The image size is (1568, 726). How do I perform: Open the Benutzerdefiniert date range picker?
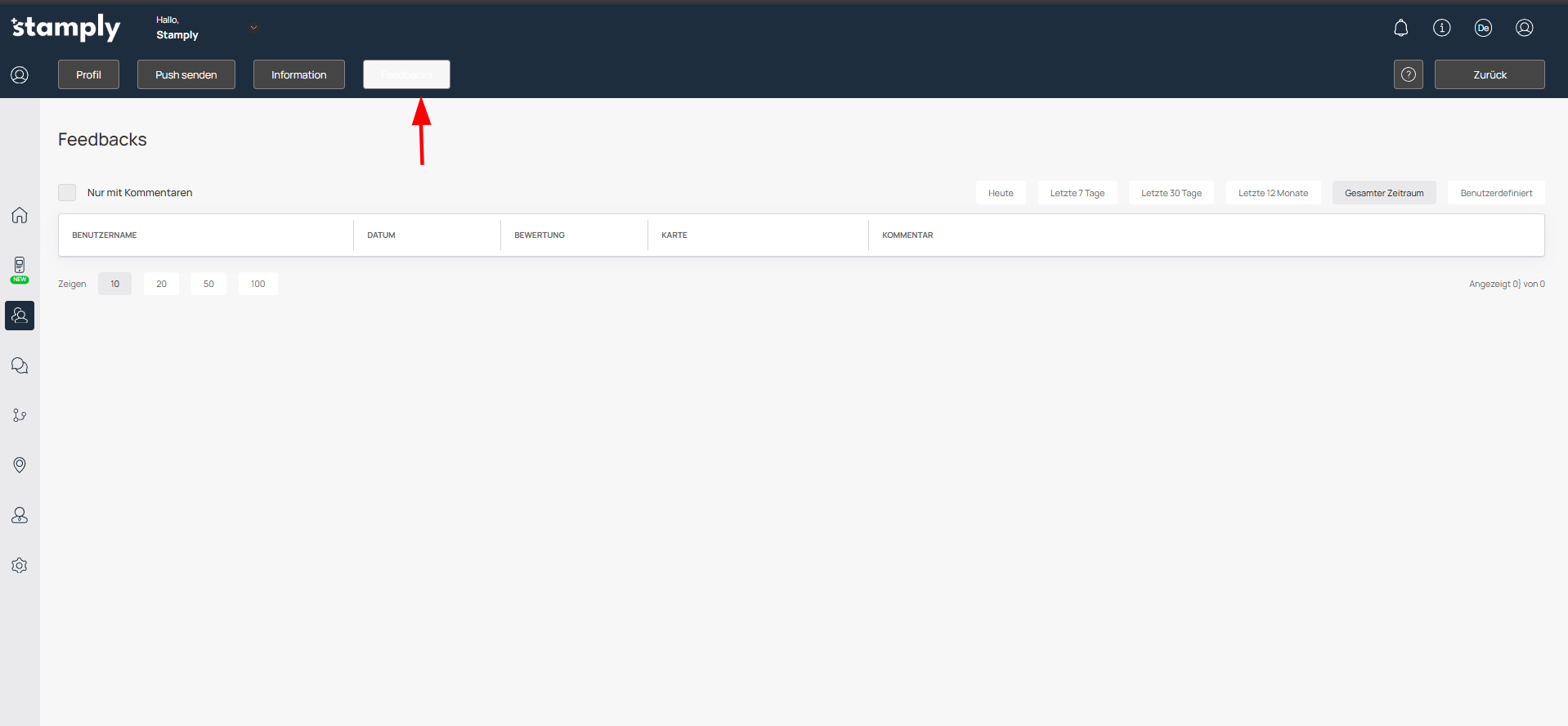click(1495, 193)
